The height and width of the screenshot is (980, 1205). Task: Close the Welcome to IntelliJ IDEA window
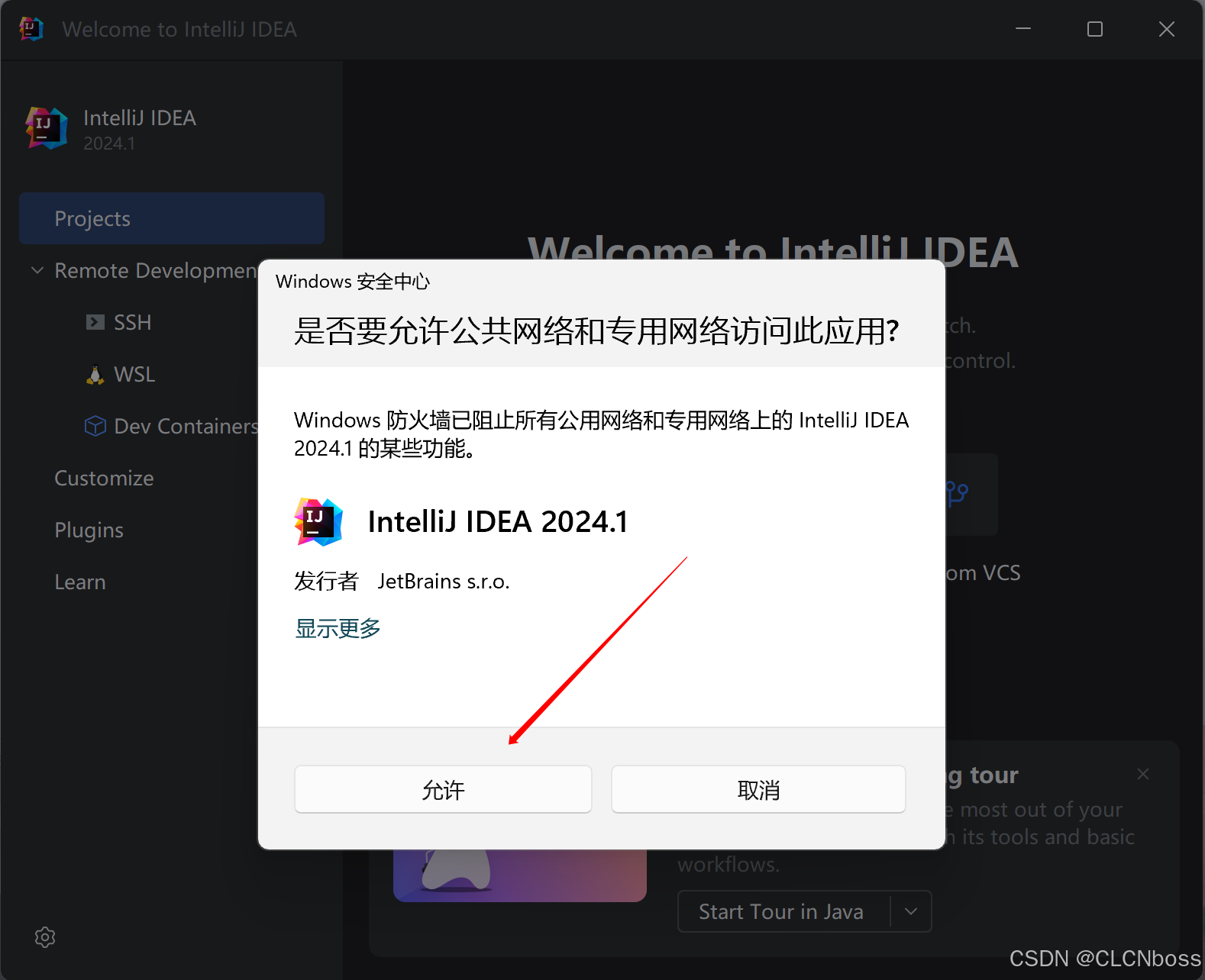[1167, 29]
